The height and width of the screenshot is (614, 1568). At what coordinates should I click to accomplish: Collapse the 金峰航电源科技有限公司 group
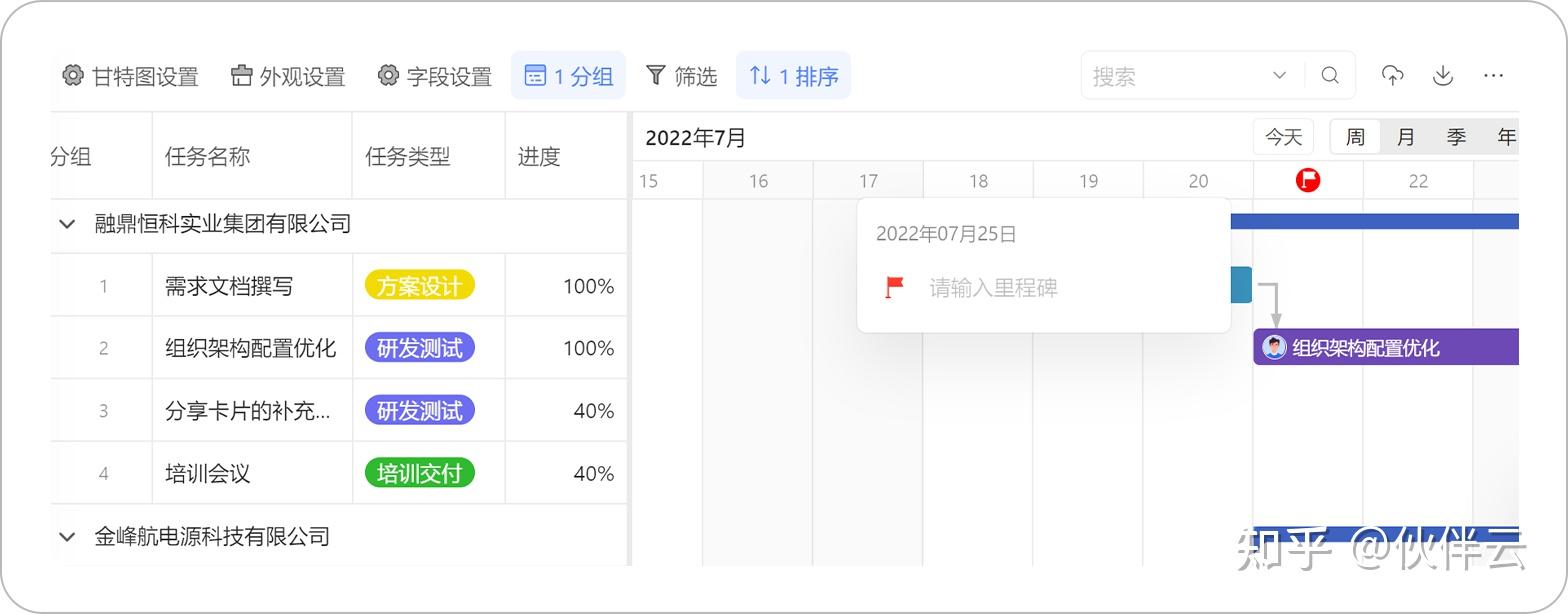click(67, 536)
